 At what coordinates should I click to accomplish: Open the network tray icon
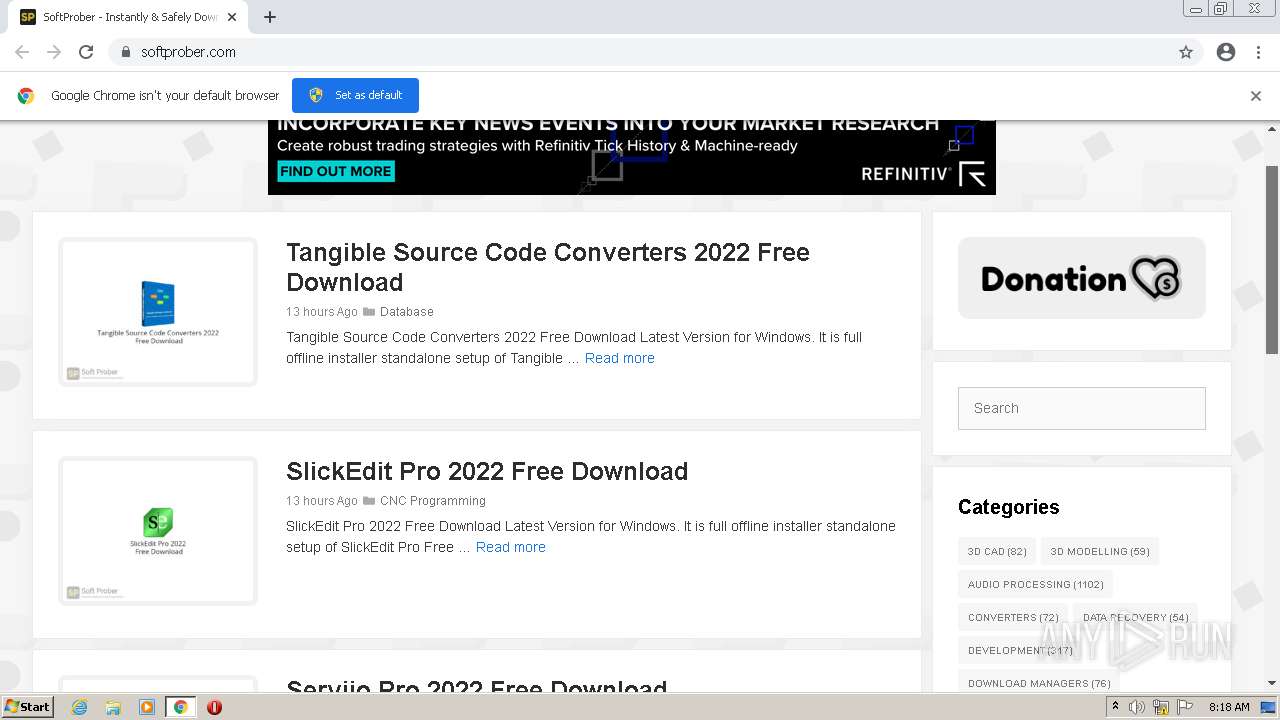[1161, 707]
